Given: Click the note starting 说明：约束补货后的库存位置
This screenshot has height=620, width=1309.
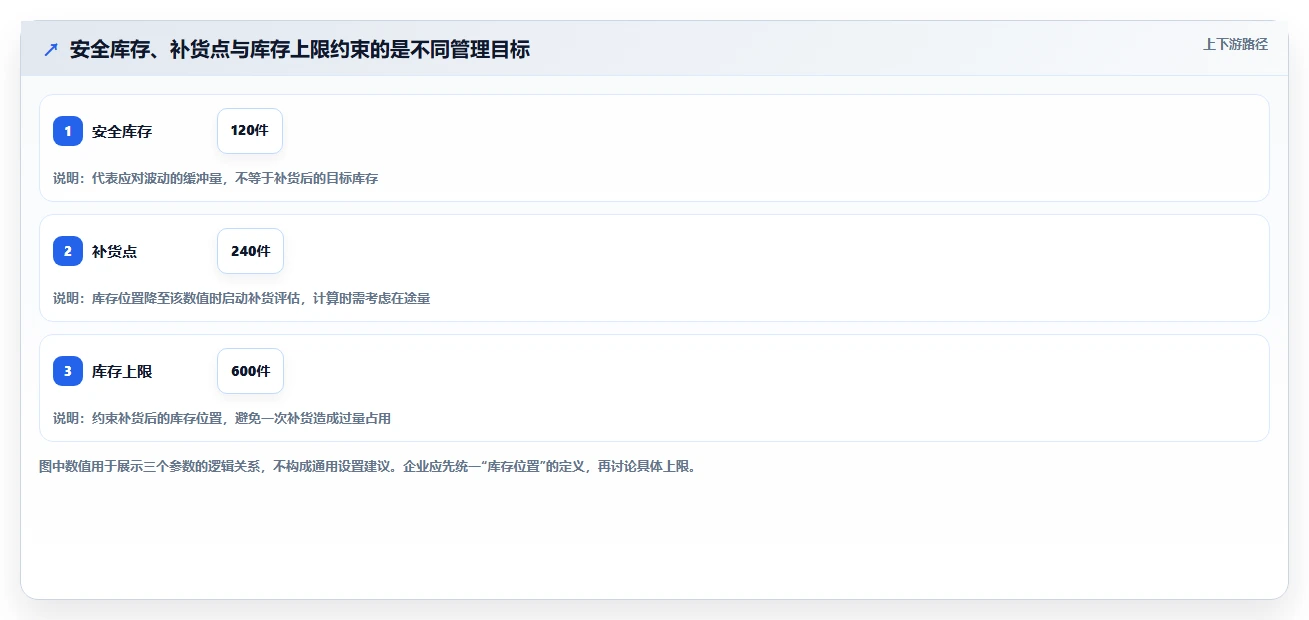Looking at the screenshot, I should tap(222, 418).
